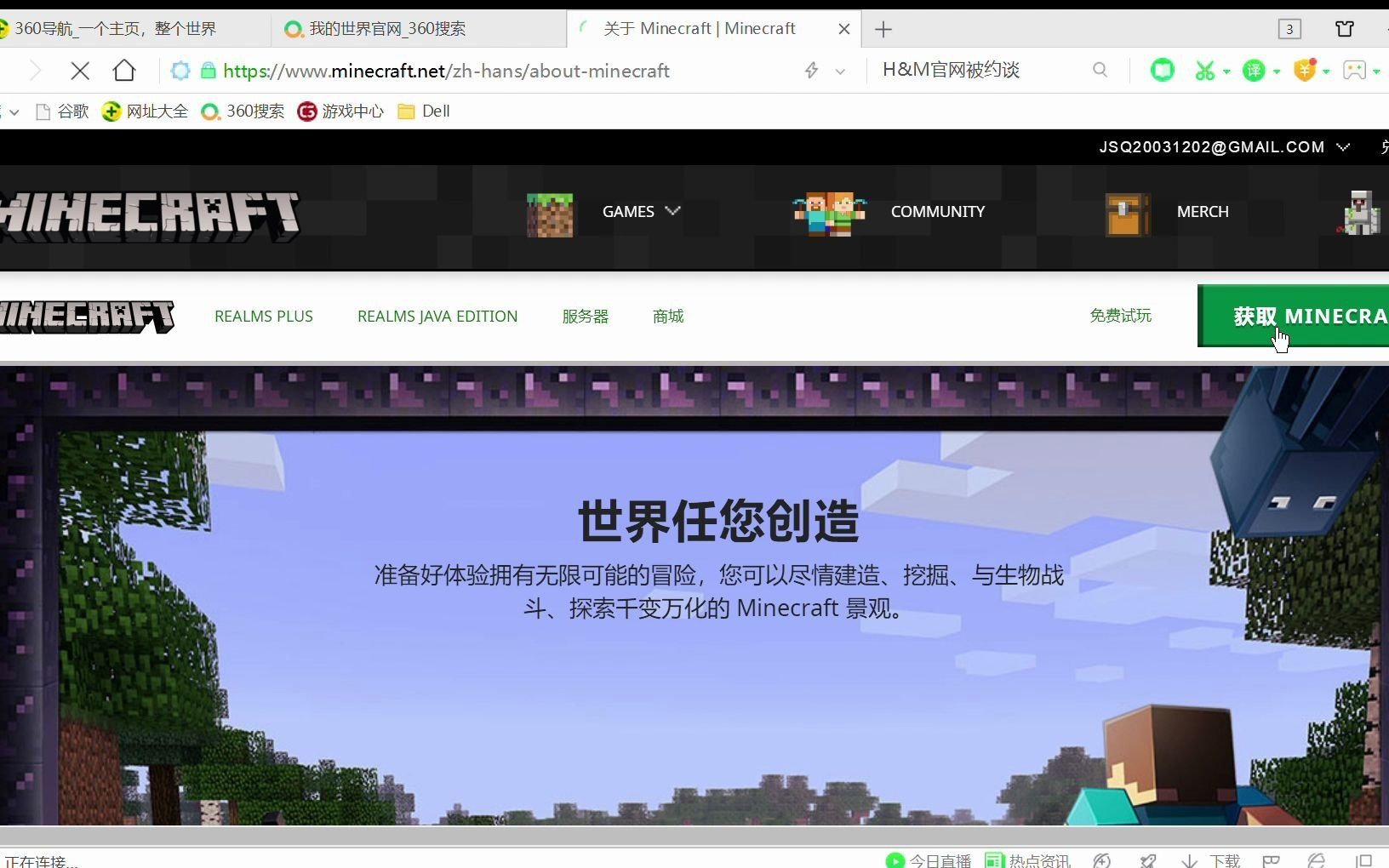
Task: Open the 谷歌 bookmark
Action: tap(62, 111)
